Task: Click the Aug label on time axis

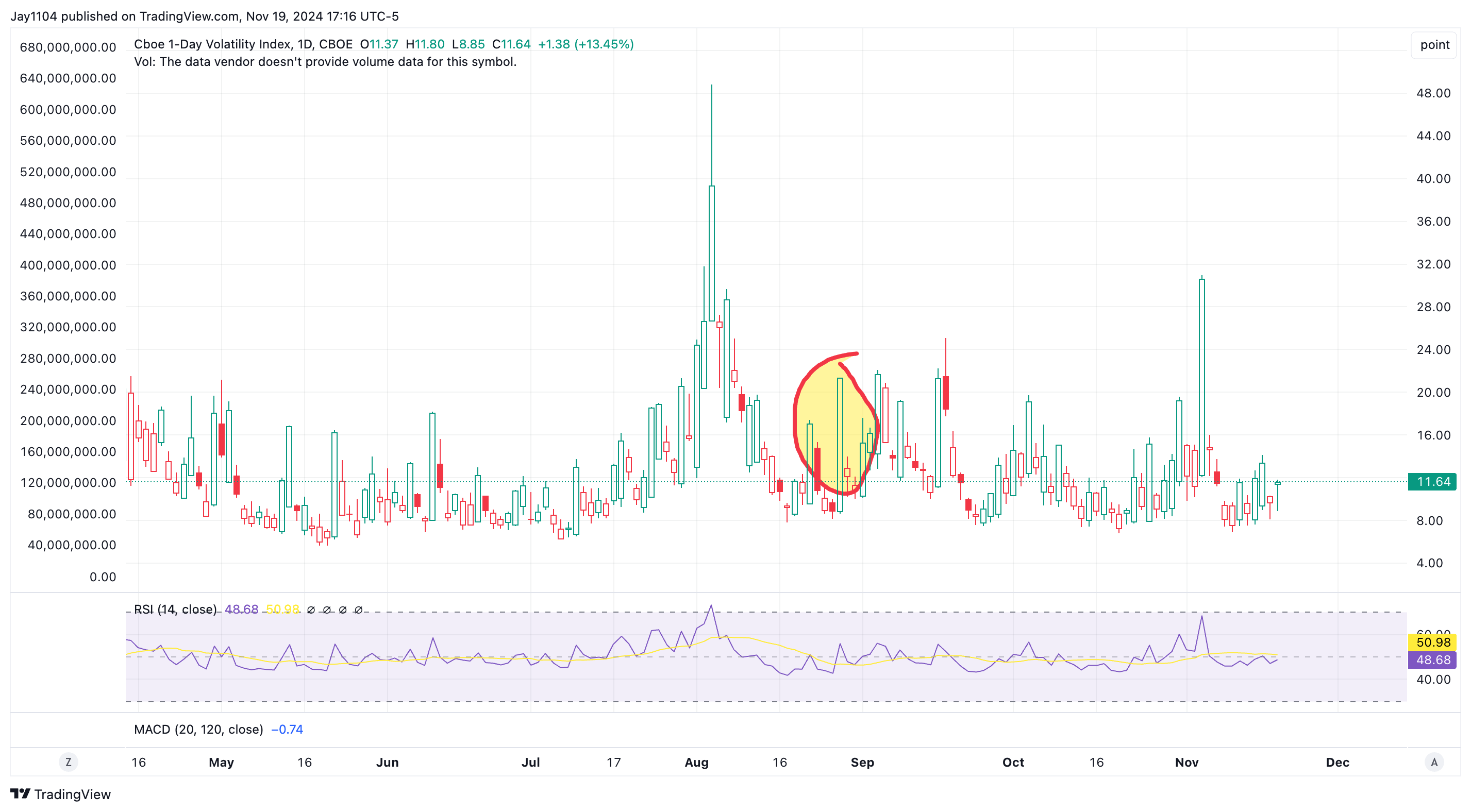Action: [697, 763]
